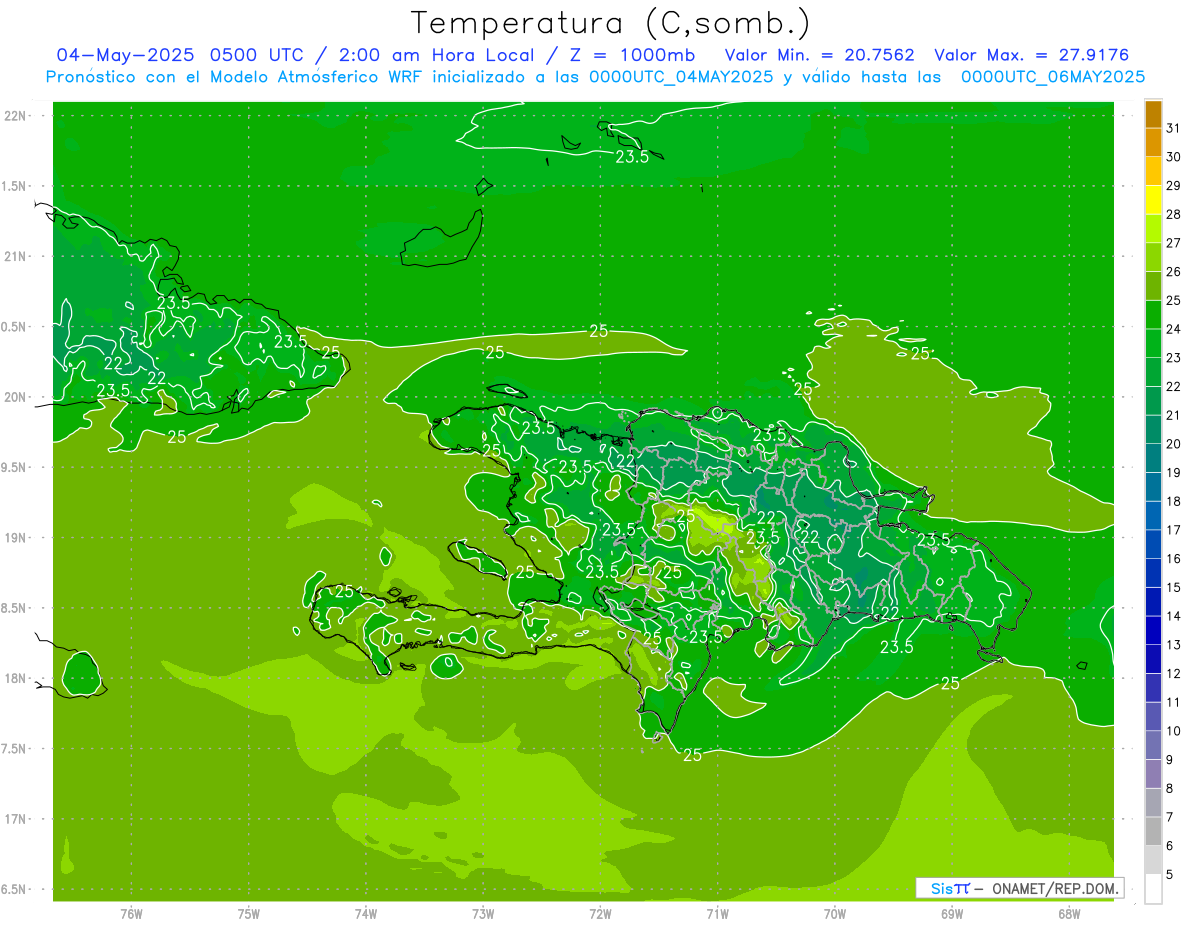Click the legend value '7'
Image resolution: width=1200 pixels, height=927 pixels.
pos(1170,817)
